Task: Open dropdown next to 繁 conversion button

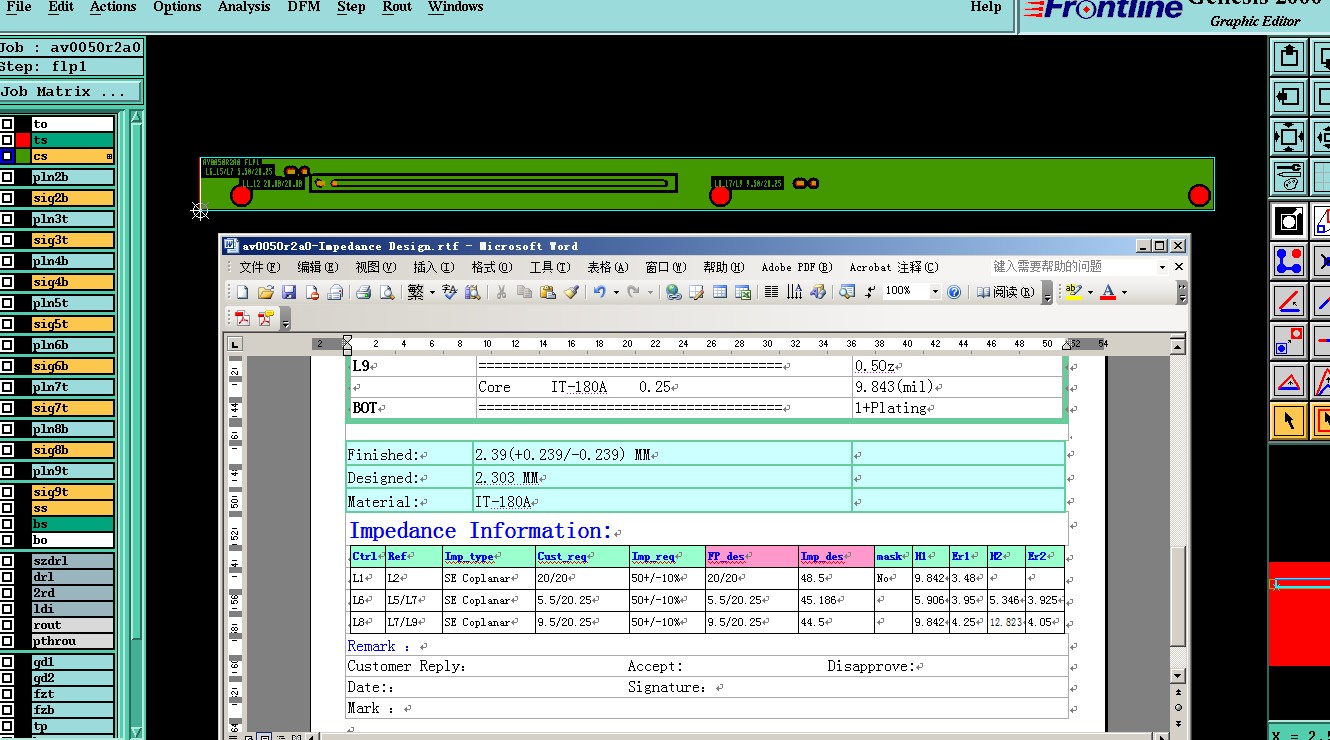Action: (x=432, y=292)
